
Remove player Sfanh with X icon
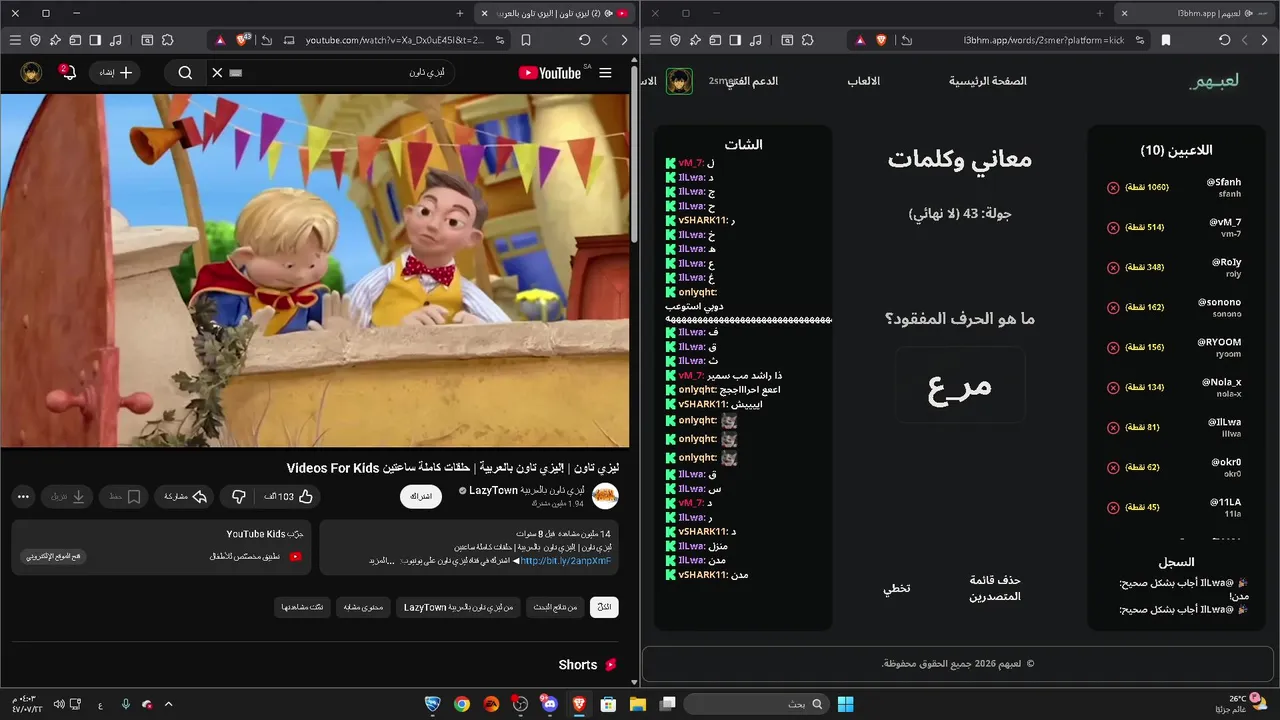point(1113,188)
